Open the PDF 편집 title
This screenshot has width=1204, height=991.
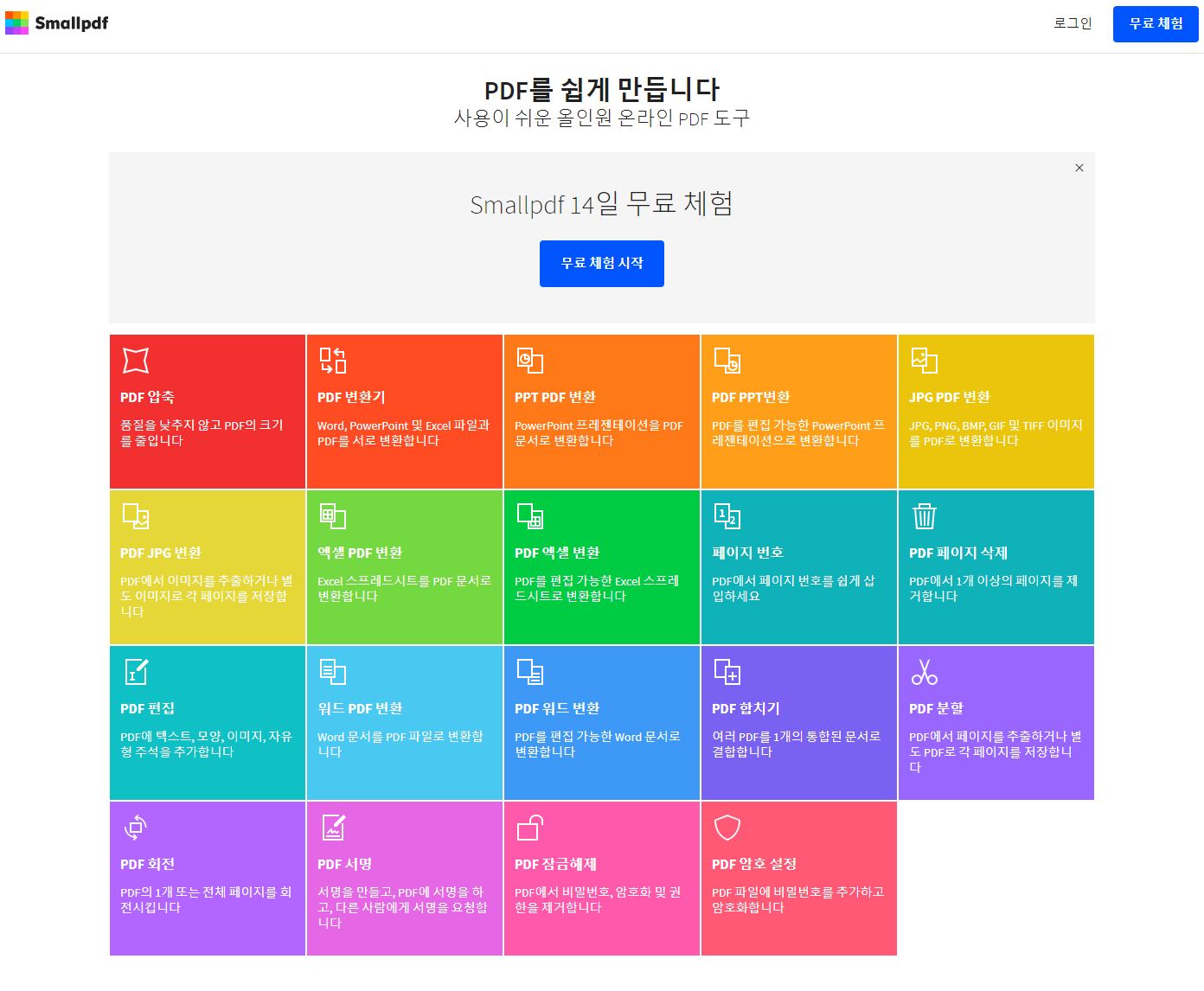click(147, 708)
